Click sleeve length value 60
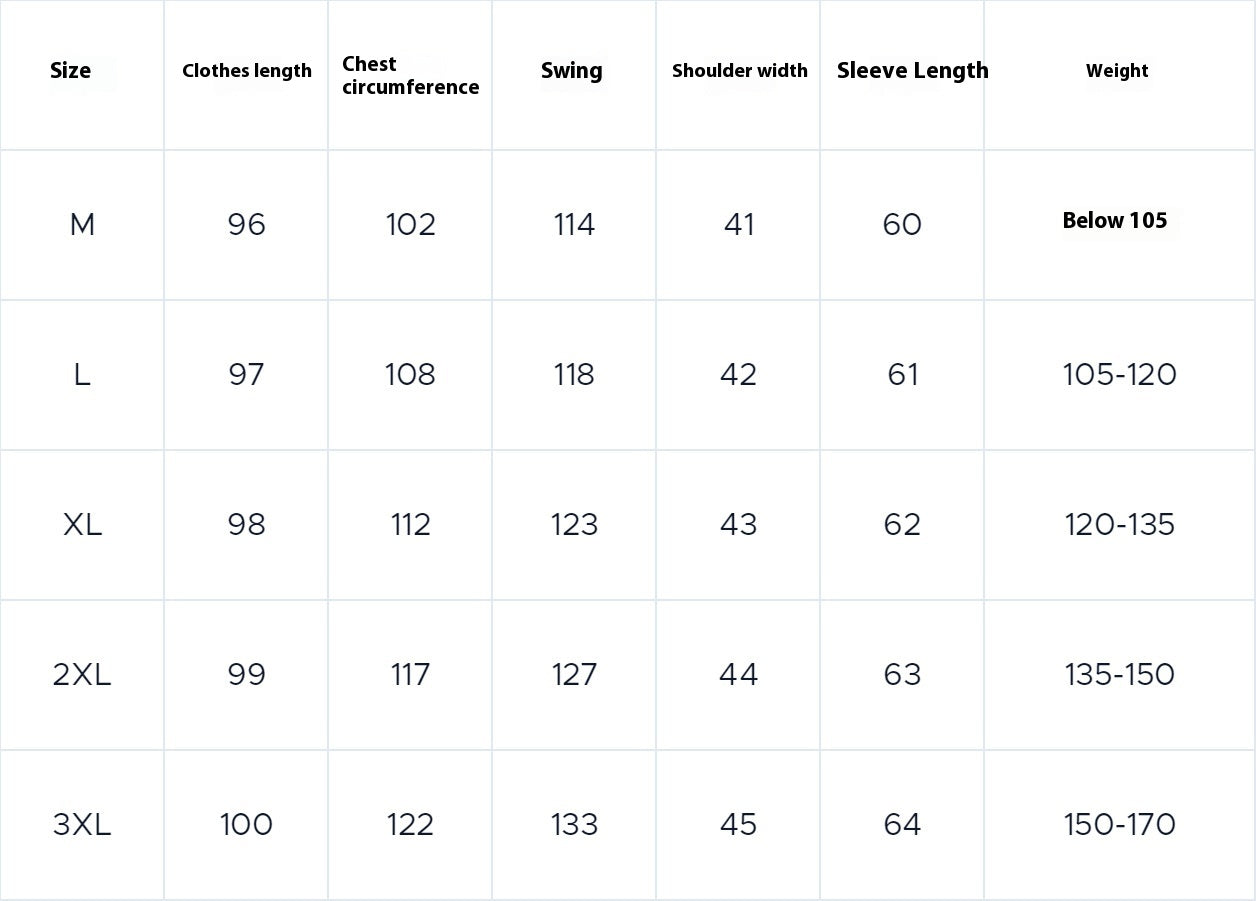This screenshot has height=901, width=1256. point(902,225)
